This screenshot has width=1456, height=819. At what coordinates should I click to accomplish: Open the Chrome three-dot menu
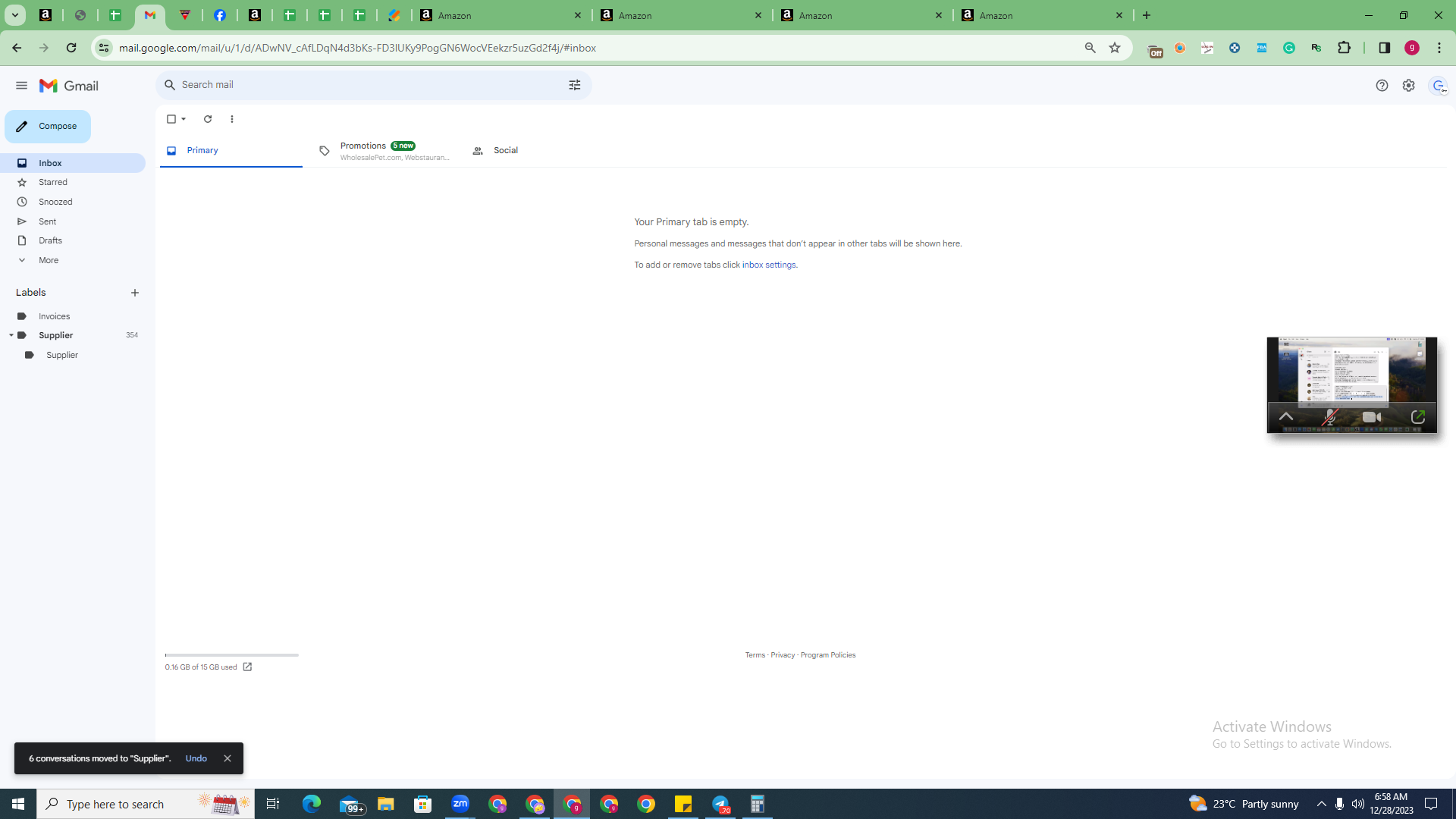[1439, 48]
